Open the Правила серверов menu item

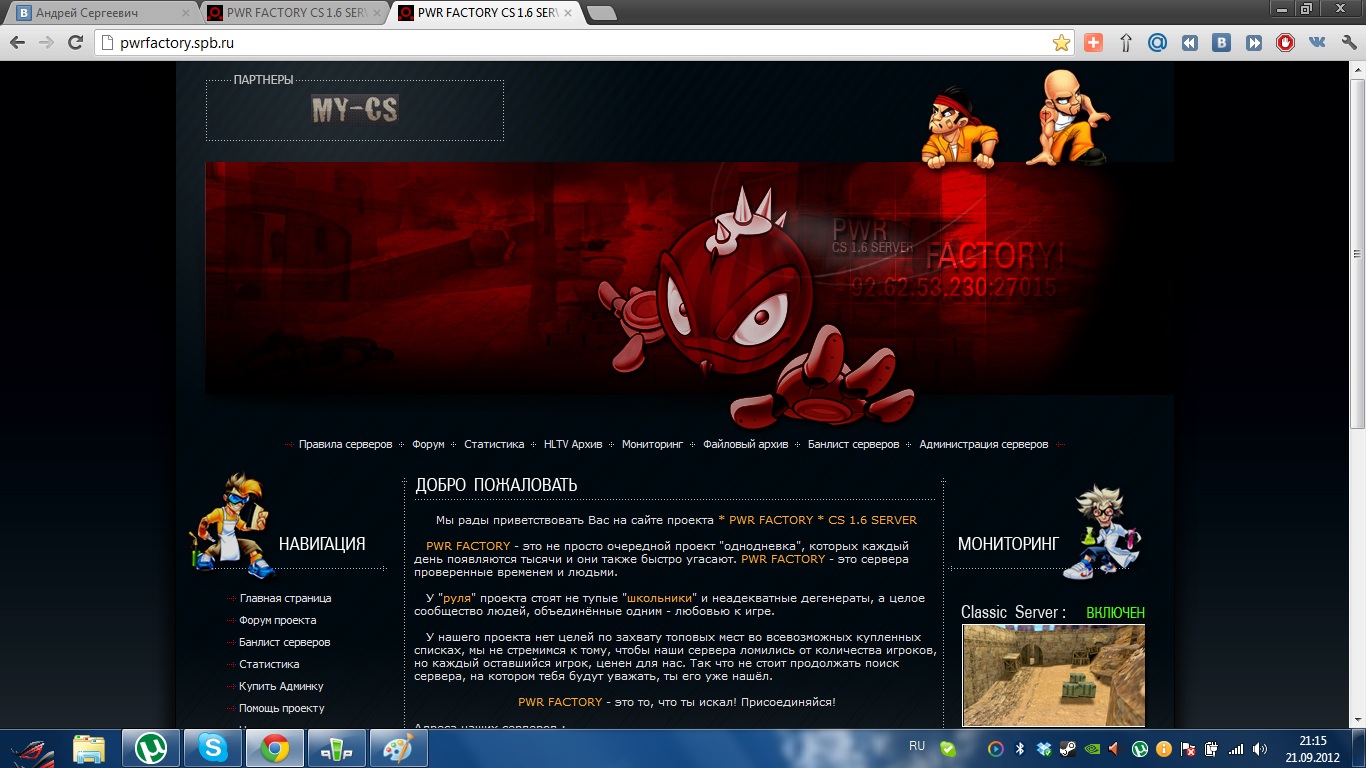[345, 444]
